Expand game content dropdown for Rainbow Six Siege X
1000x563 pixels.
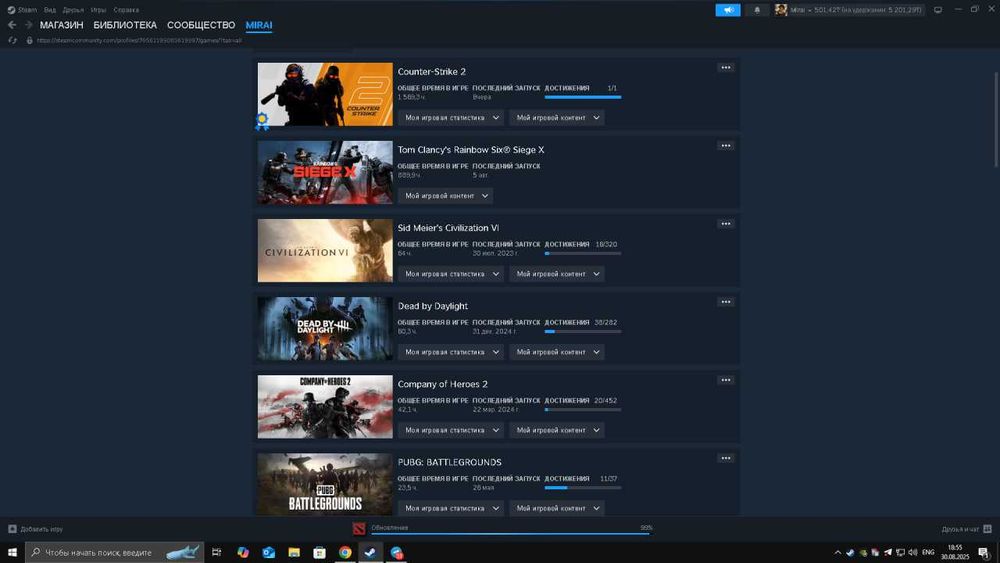(x=445, y=196)
